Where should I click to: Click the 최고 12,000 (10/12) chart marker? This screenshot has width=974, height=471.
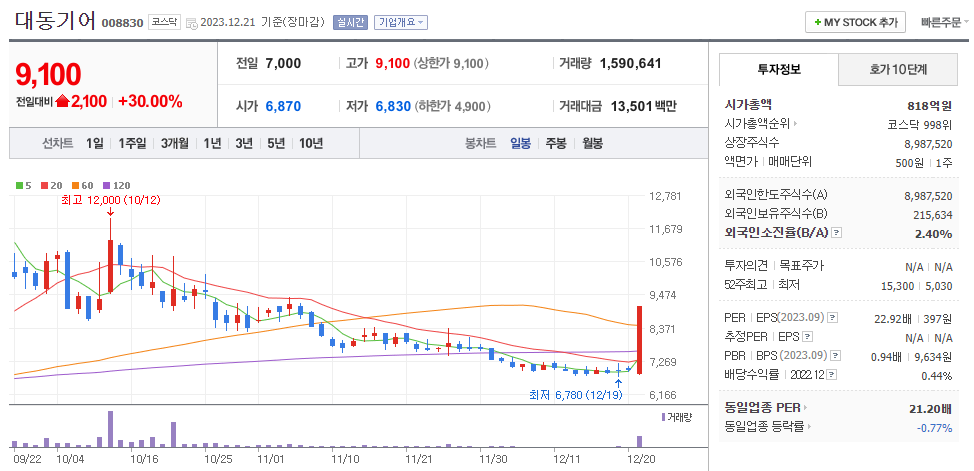click(x=112, y=200)
